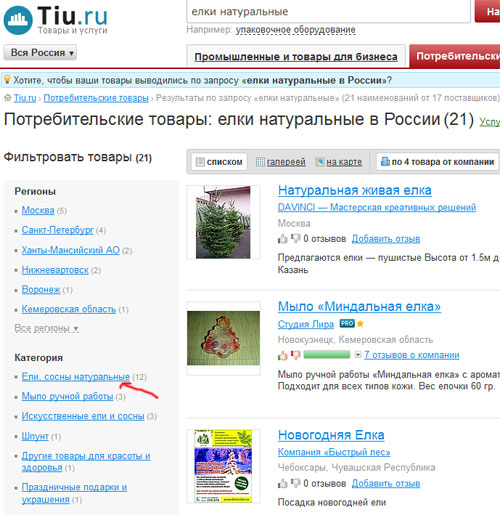Open the Вся Россия region dropdown
The width and height of the screenshot is (500, 515).
40,53
